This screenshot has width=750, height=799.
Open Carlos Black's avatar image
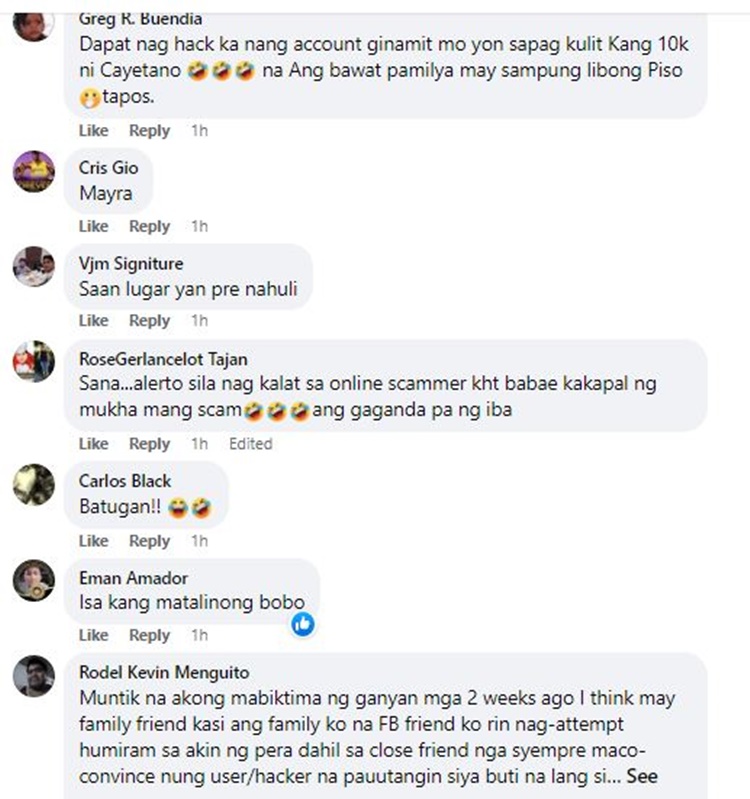tap(34, 484)
